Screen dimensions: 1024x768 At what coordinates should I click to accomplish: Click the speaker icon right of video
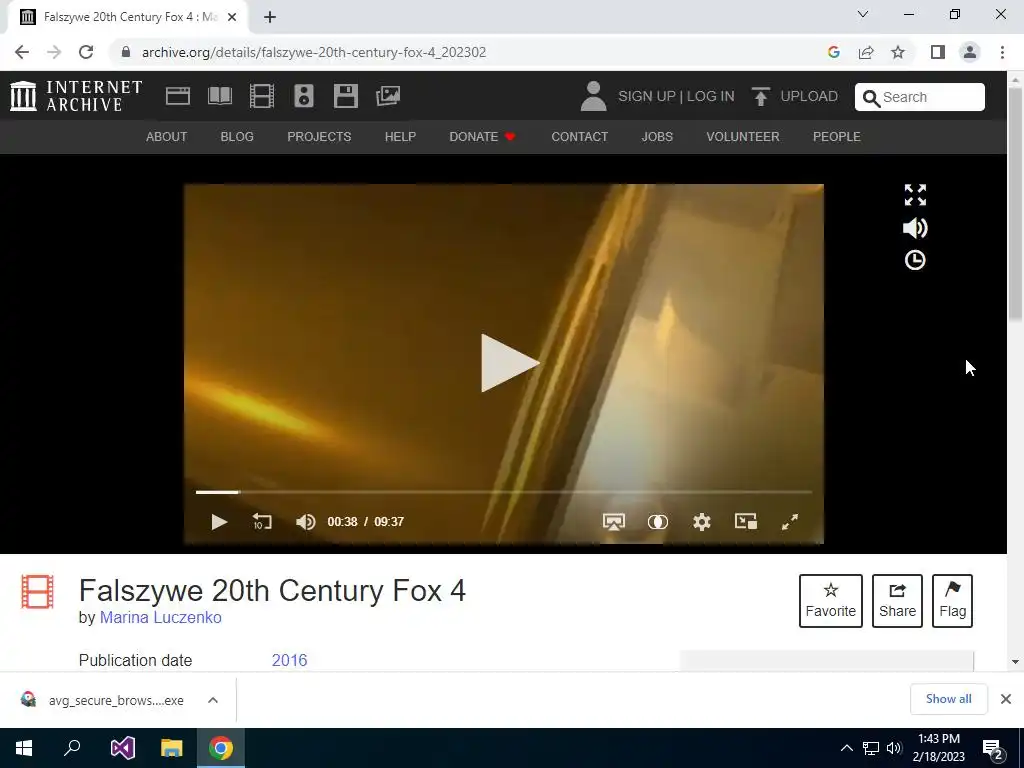915,228
